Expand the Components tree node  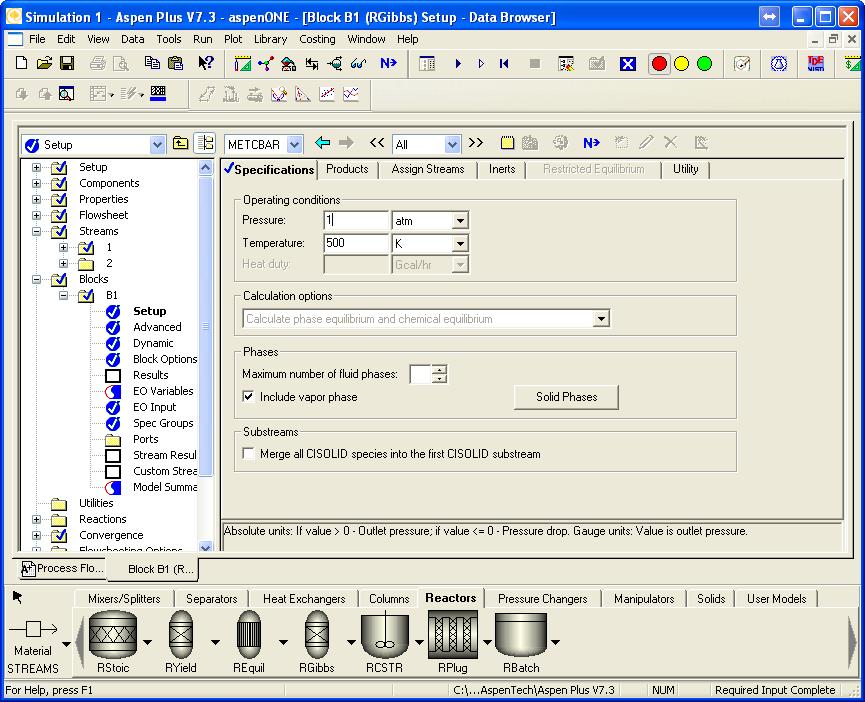pyautogui.click(x=36, y=183)
